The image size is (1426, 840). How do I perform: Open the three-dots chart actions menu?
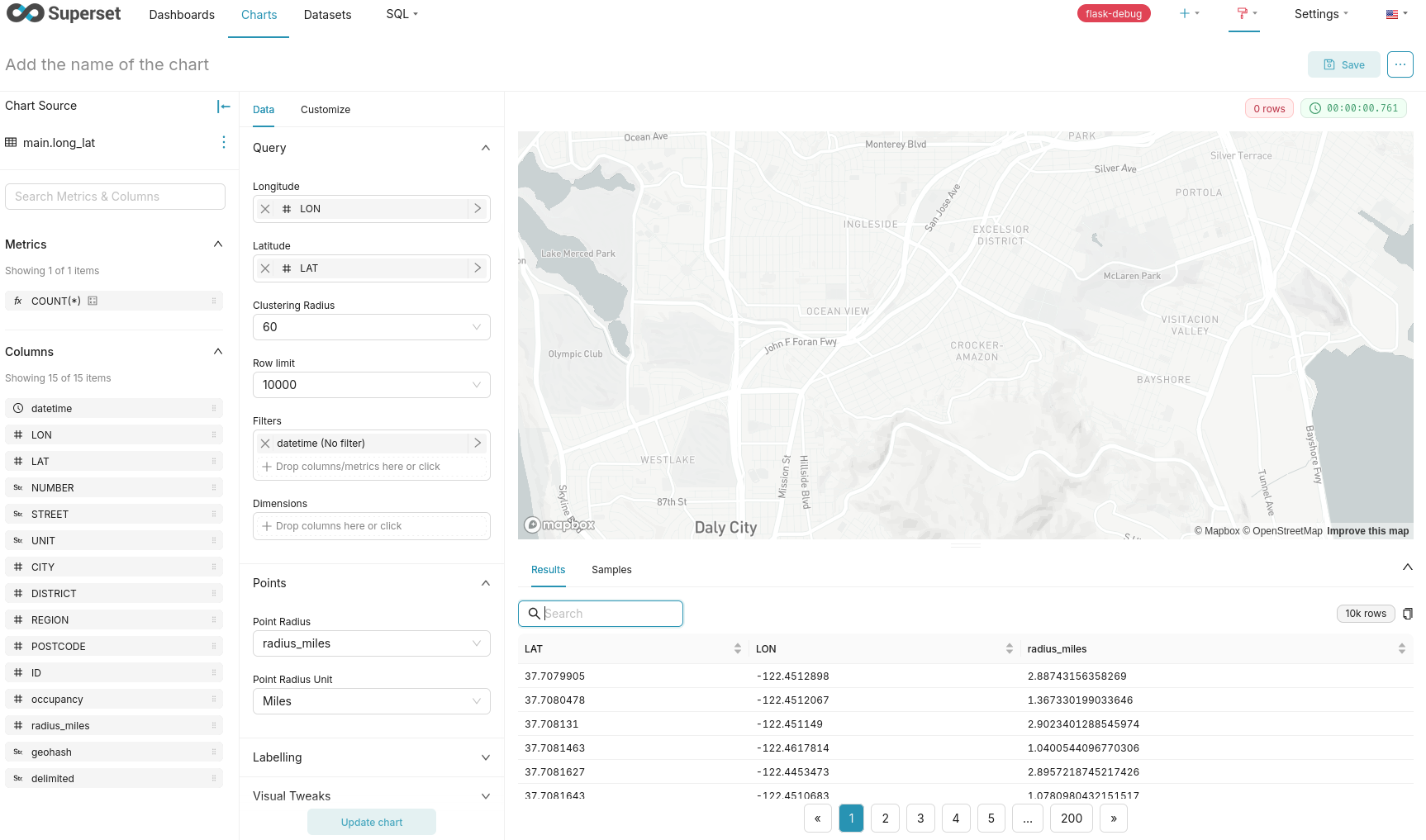click(x=1400, y=64)
